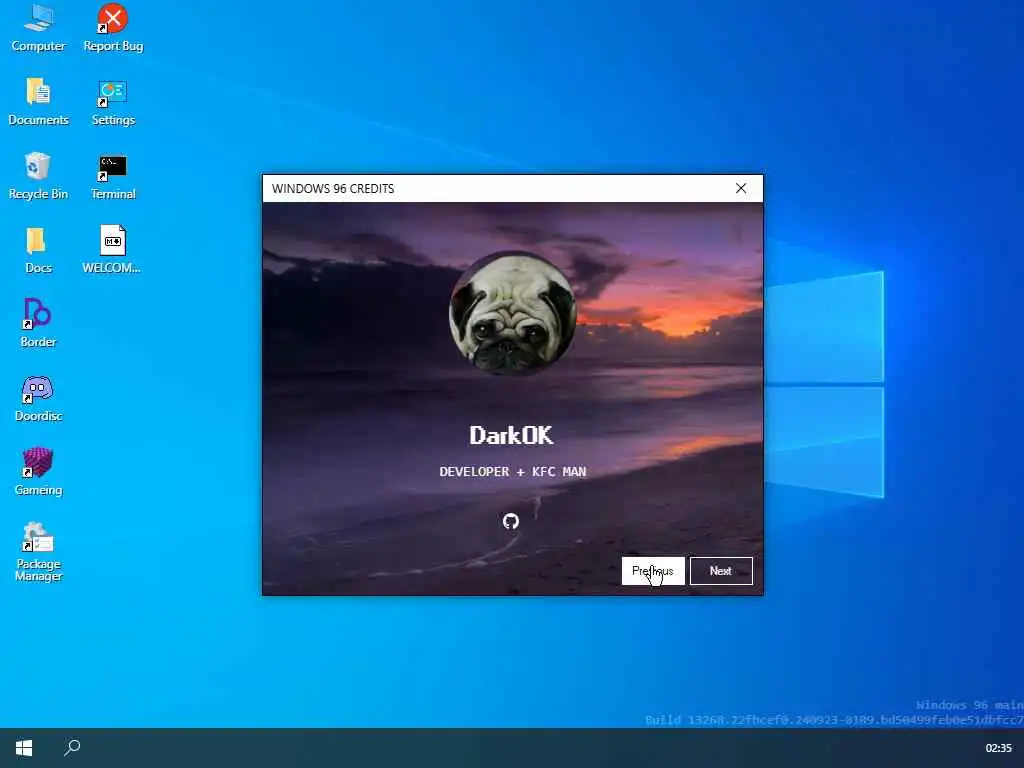Click the DarkOK name heading
The height and width of the screenshot is (768, 1024).
pyautogui.click(x=511, y=436)
